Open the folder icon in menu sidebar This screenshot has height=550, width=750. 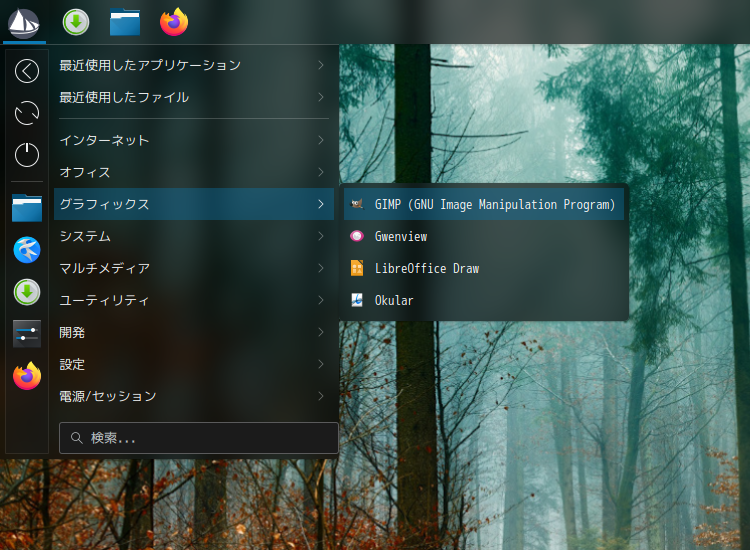(x=27, y=208)
